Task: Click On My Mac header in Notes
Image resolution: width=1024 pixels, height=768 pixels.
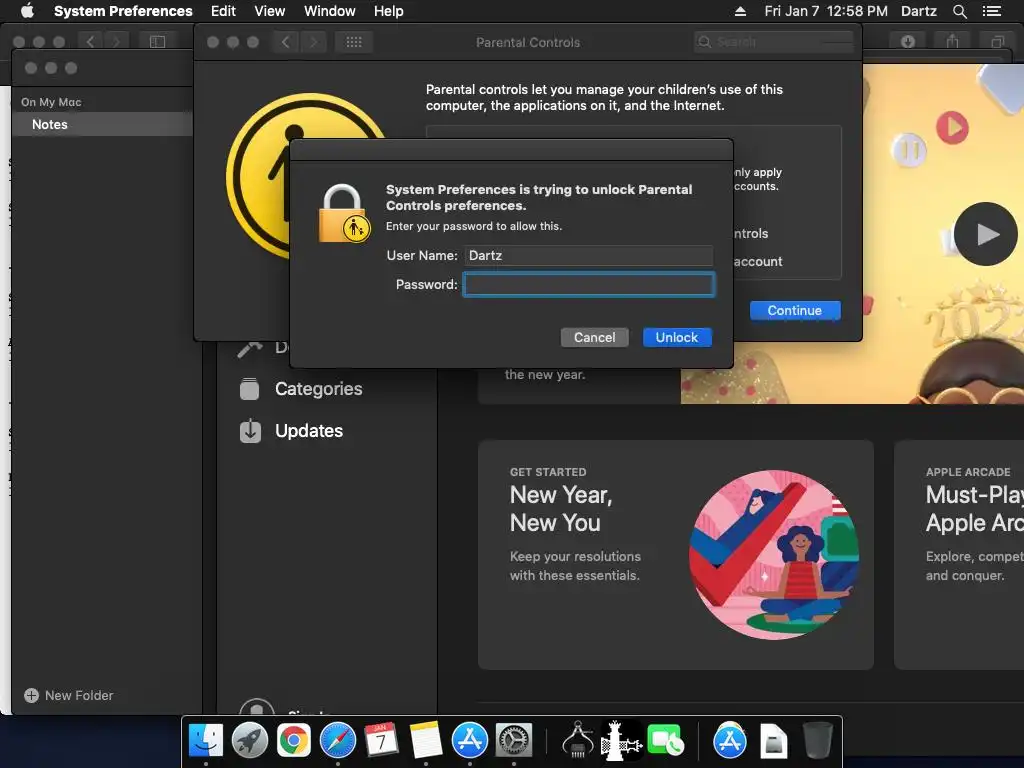Action: 51,102
